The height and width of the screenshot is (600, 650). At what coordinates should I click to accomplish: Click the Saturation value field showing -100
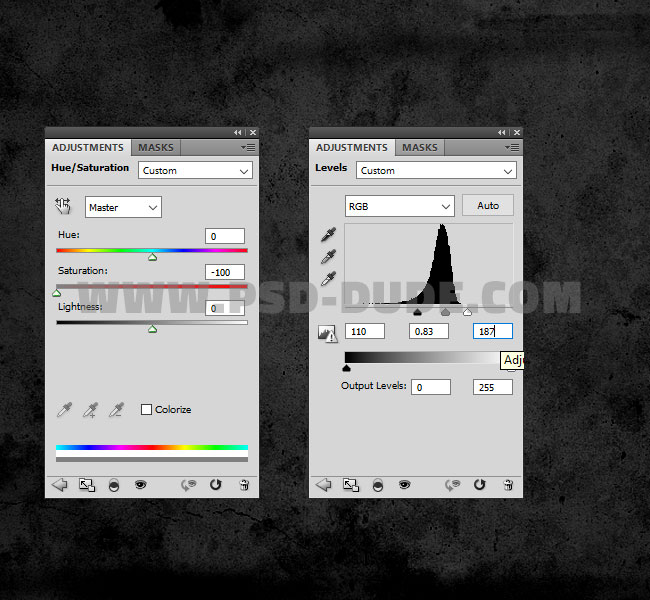click(x=225, y=272)
